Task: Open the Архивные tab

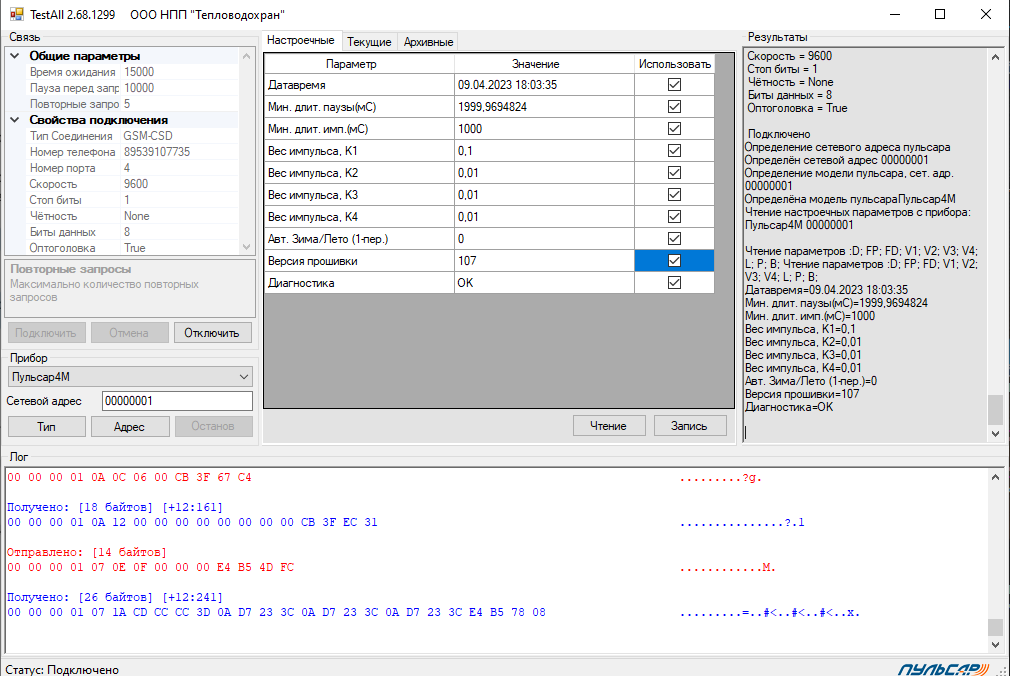Action: click(x=428, y=42)
